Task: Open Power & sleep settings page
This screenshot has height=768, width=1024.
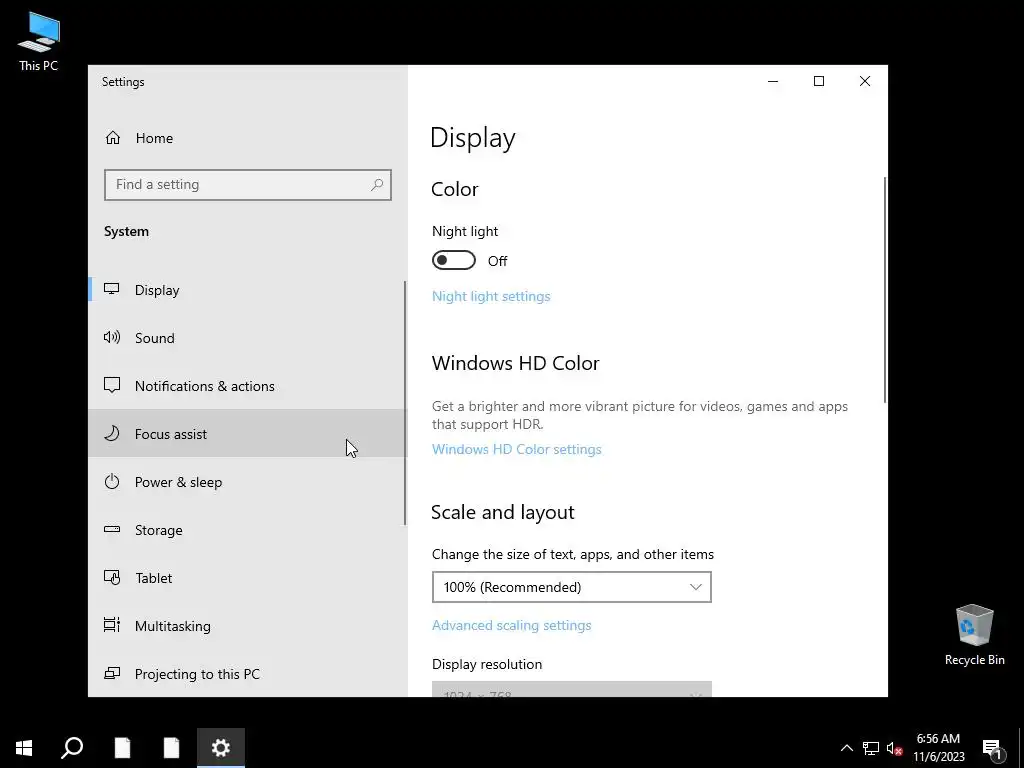Action: 248,482
